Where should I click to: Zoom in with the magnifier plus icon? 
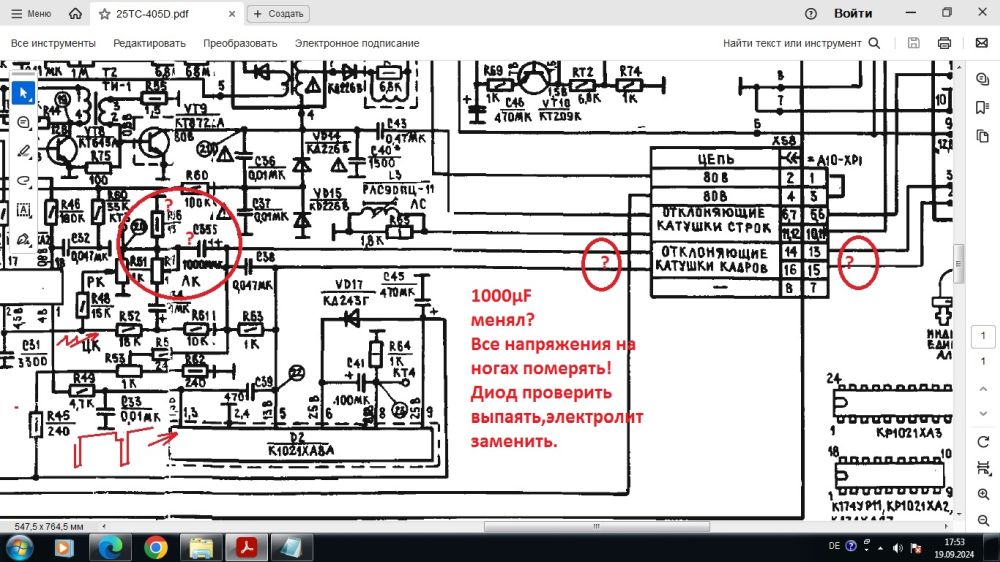pyautogui.click(x=983, y=495)
